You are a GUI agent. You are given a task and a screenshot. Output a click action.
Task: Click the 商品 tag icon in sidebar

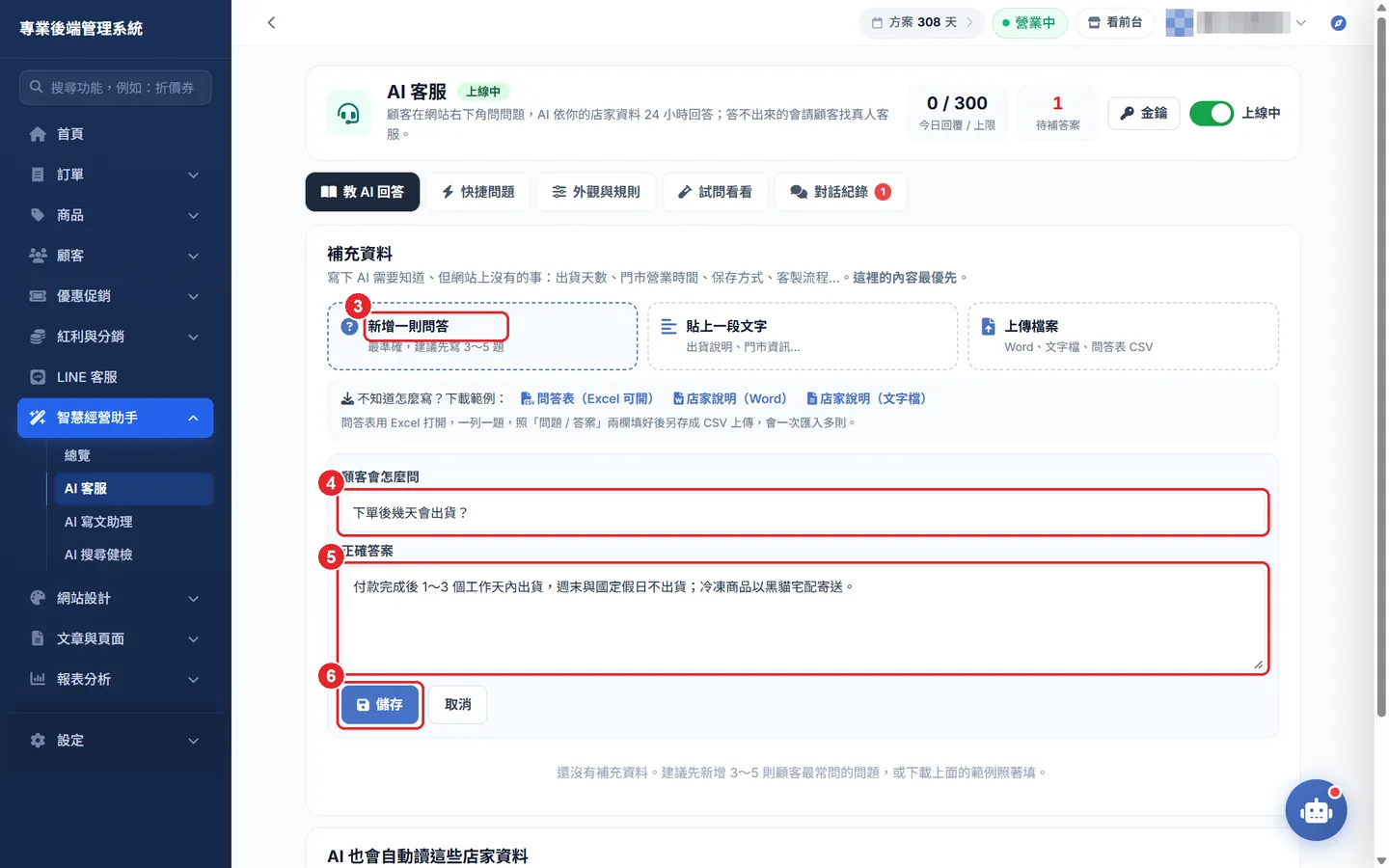pyautogui.click(x=38, y=215)
